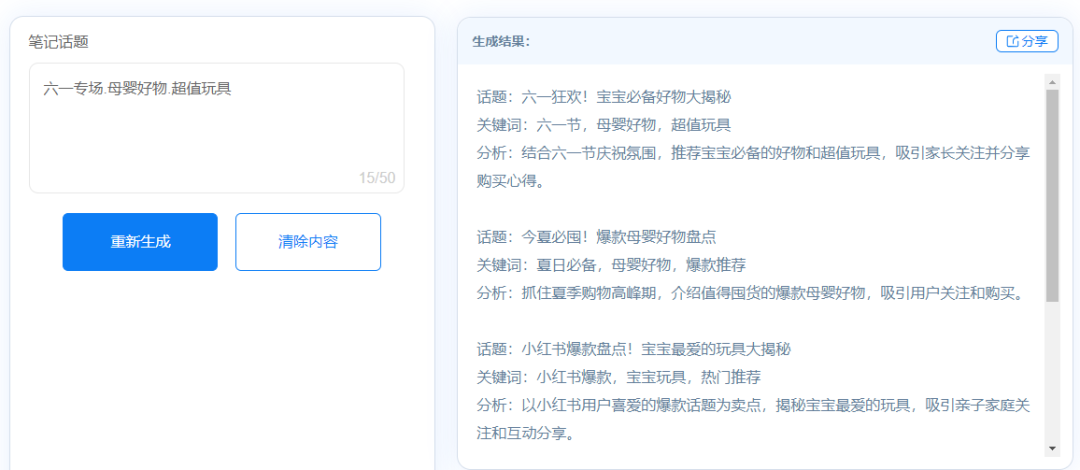The image size is (1080, 470).
Task: Click text 话题：小红书爆款盘点！宝宝最爱的玩具大揭秘
Action: pos(633,349)
